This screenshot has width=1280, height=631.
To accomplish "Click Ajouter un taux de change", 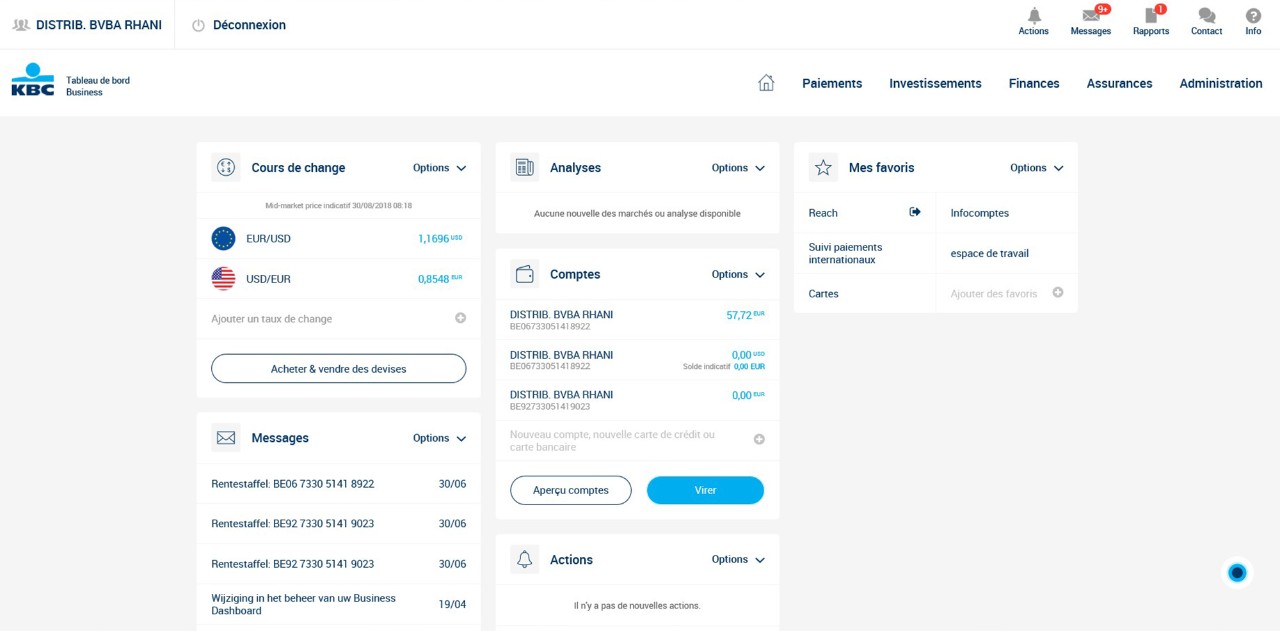I will click(272, 319).
